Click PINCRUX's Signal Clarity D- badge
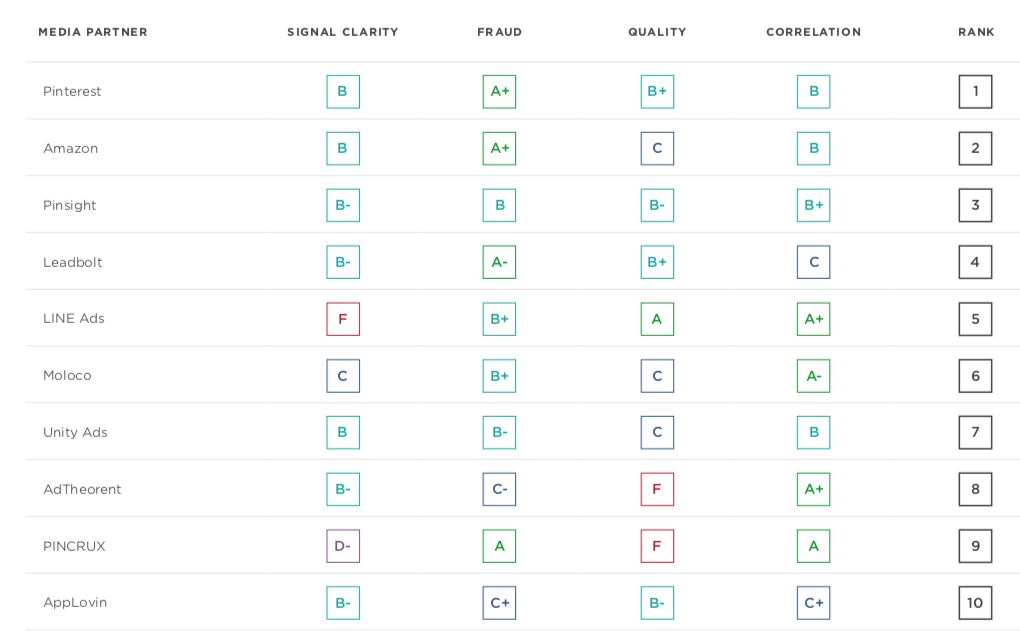This screenshot has width=1020, height=631. point(343,546)
